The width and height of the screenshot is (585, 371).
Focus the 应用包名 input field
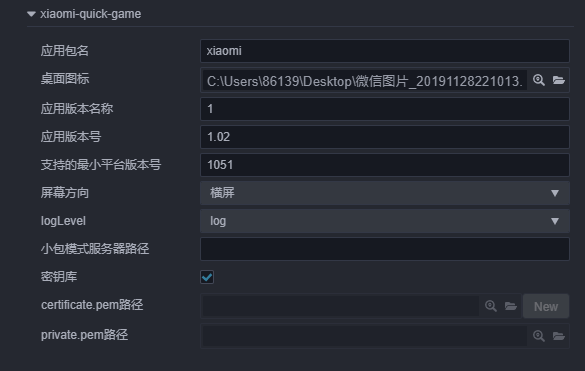click(385, 51)
